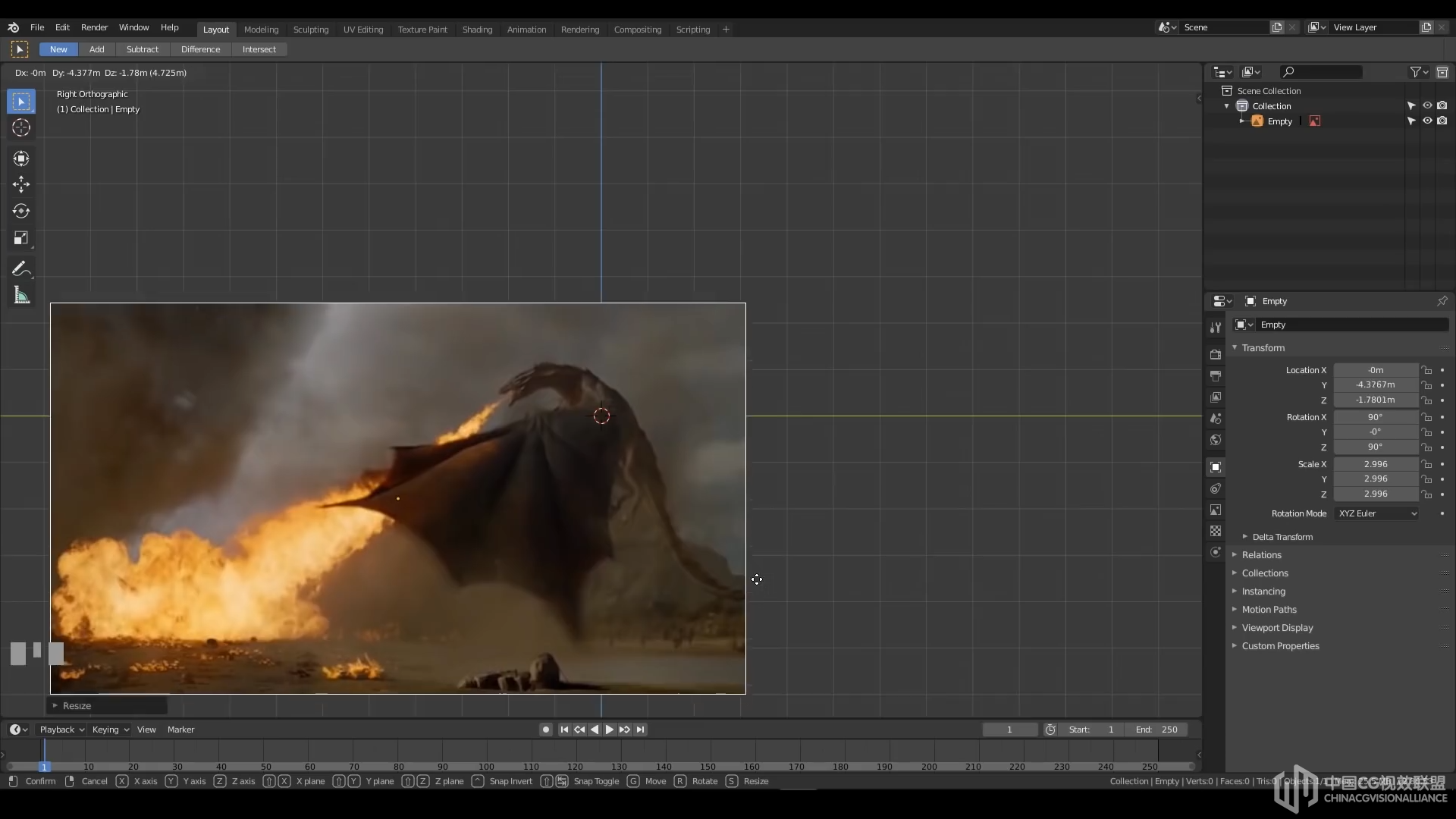Select the 3D Cursor tool

point(21,127)
